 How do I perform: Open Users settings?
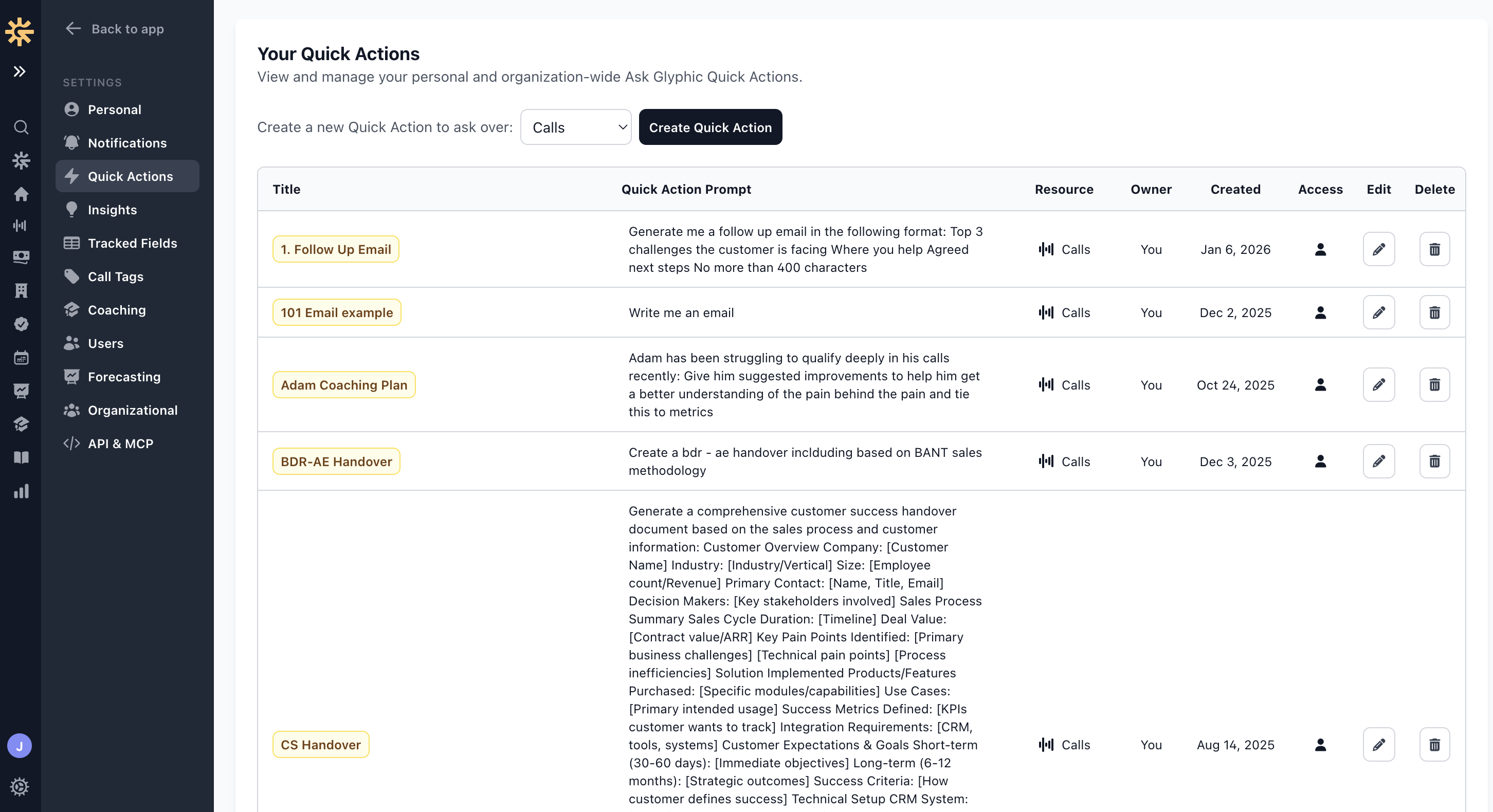(x=128, y=343)
